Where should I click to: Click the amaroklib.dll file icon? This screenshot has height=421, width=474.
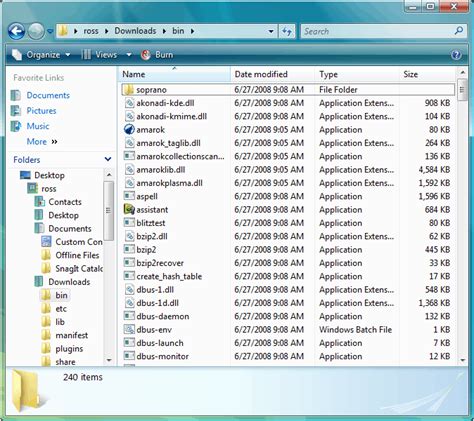point(129,170)
